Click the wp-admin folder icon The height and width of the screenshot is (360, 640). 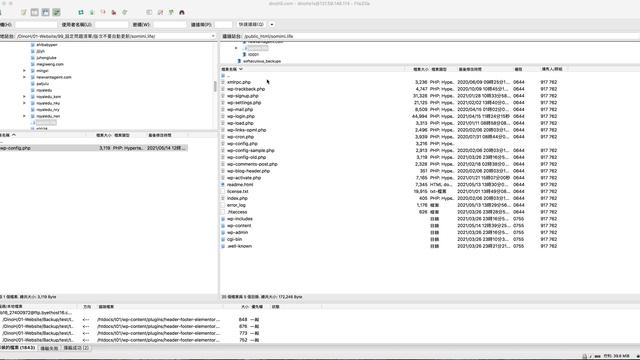coord(223,233)
